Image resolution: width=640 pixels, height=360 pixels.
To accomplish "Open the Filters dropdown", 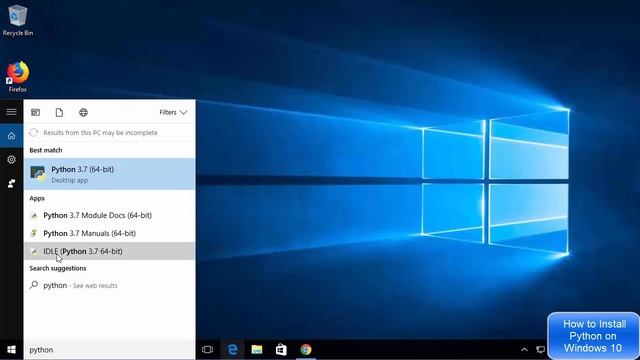I will (173, 112).
